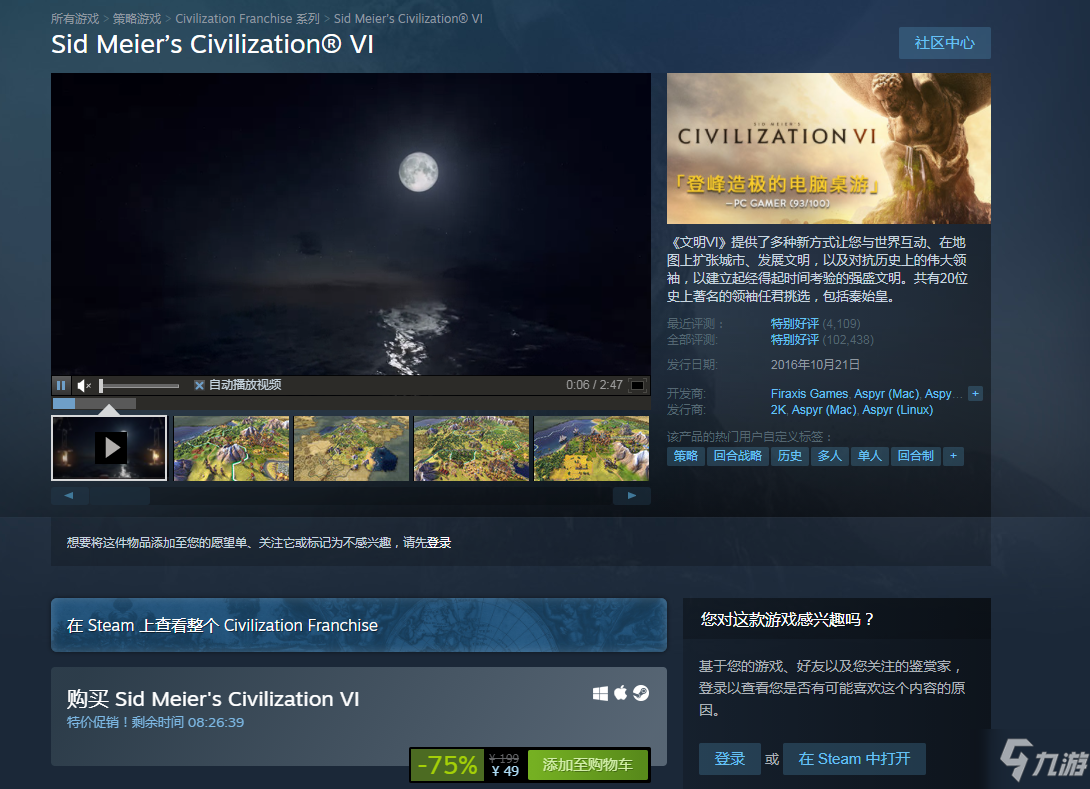Expand more tags with plus button

pos(953,456)
